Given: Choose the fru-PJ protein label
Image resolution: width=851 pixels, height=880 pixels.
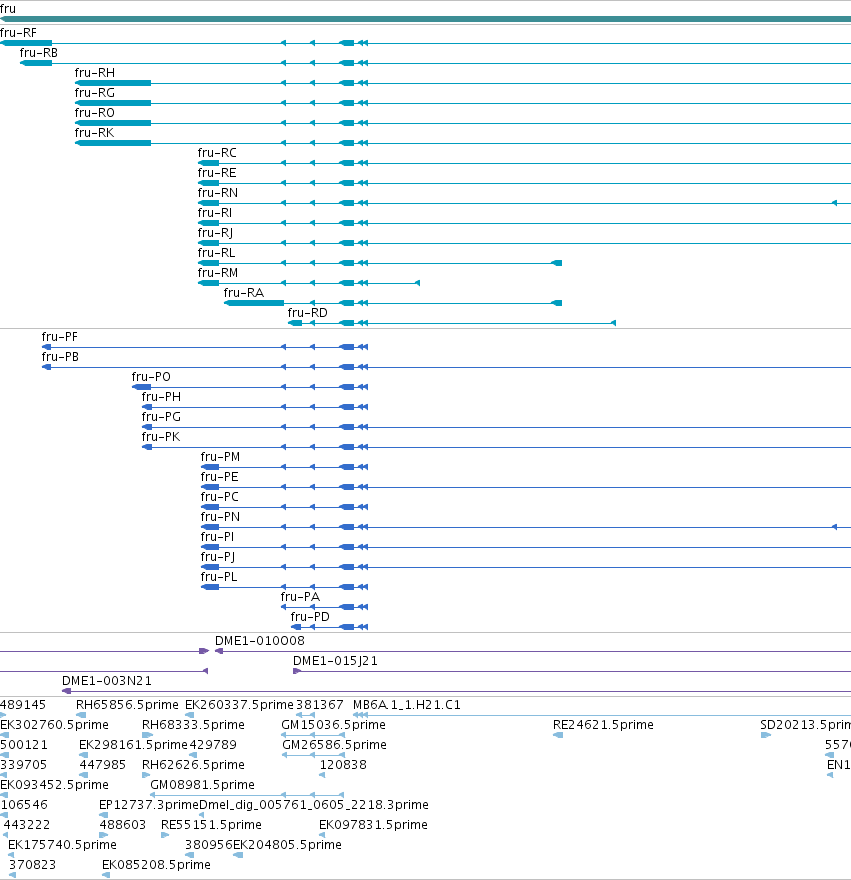Looking at the screenshot, I should tap(218, 557).
